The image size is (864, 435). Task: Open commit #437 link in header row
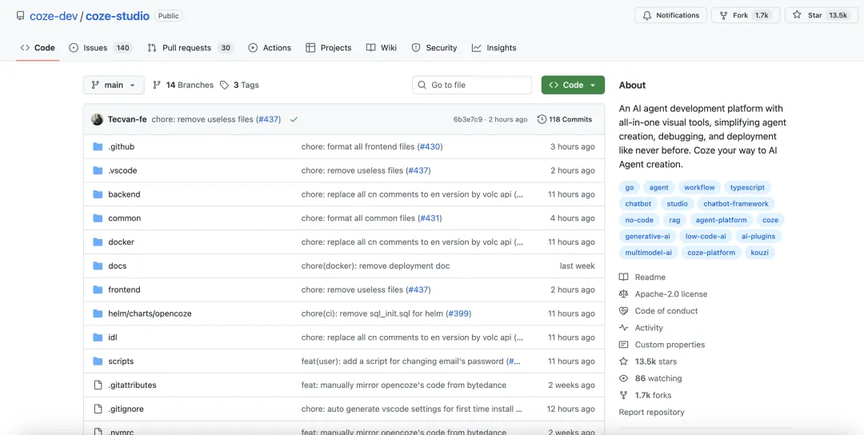(x=268, y=119)
